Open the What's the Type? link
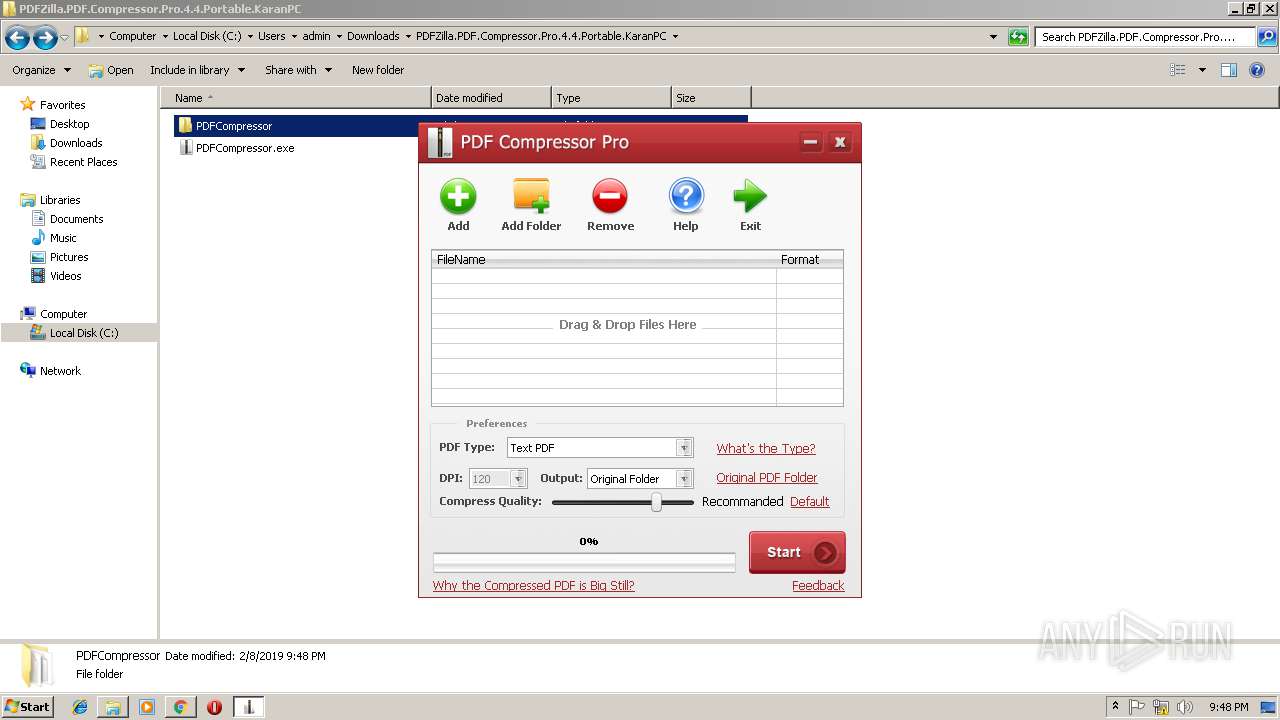The image size is (1280, 720). click(x=766, y=448)
